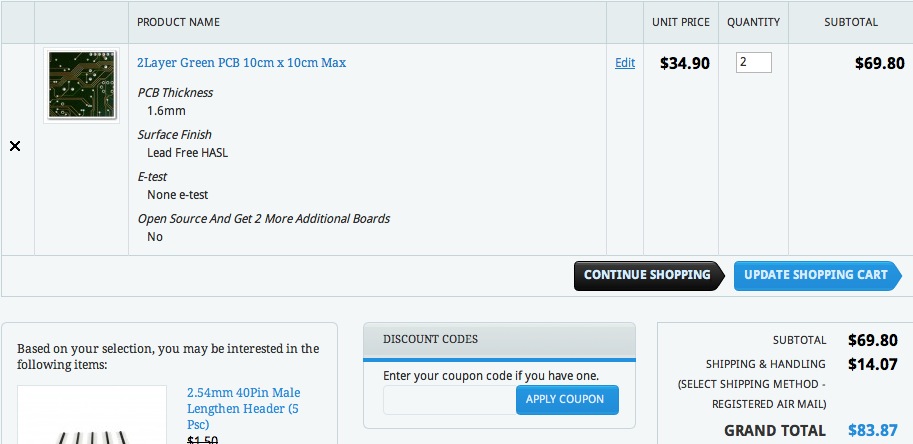Screen dimensions: 913x444
Task: Click the $83.87 grand total amount
Action: click(873, 431)
